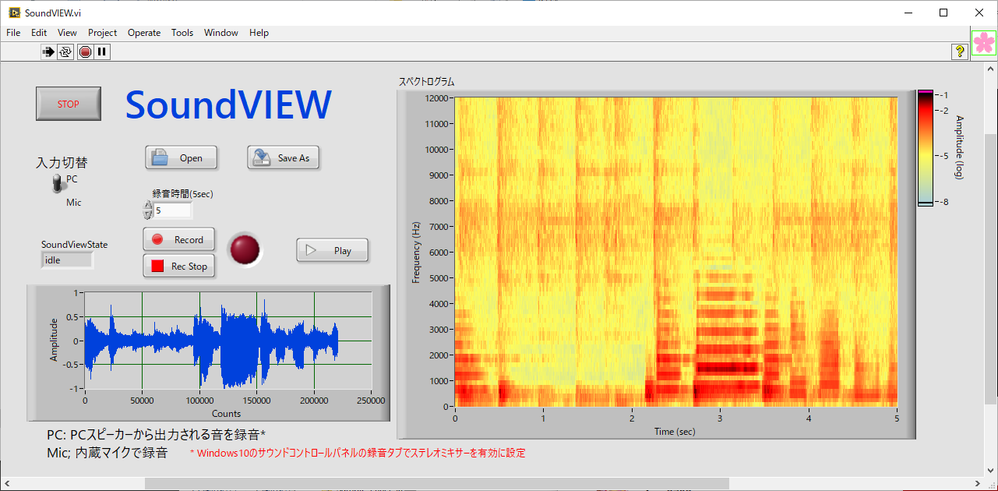Click the 12000 frequency axis value

tap(439, 97)
